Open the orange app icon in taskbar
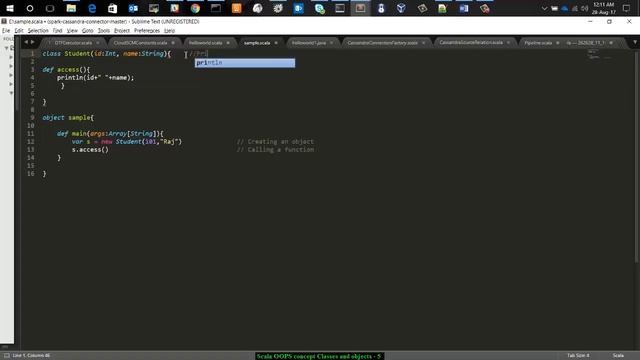The height and width of the screenshot is (360, 640). click(236, 8)
